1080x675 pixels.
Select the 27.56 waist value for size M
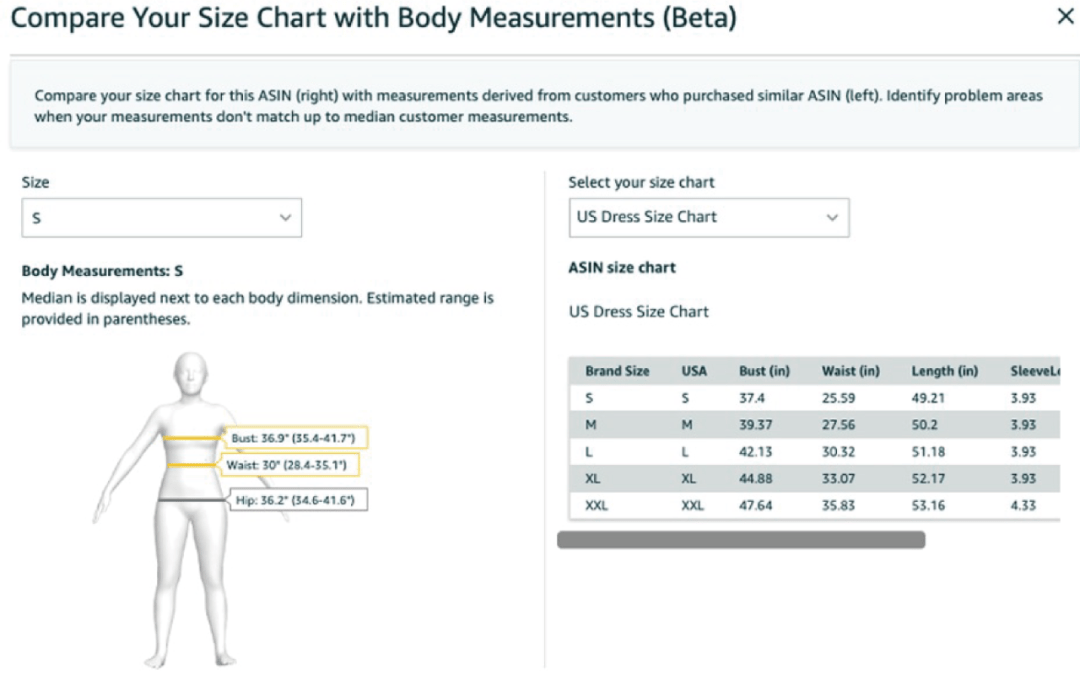click(838, 425)
